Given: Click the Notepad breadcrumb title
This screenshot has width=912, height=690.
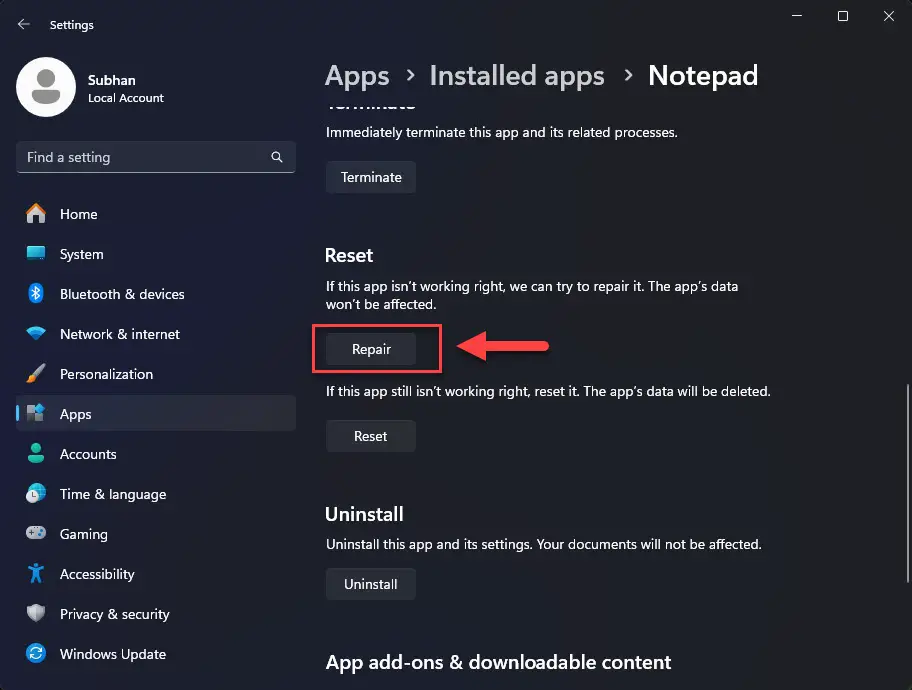Looking at the screenshot, I should [x=703, y=76].
